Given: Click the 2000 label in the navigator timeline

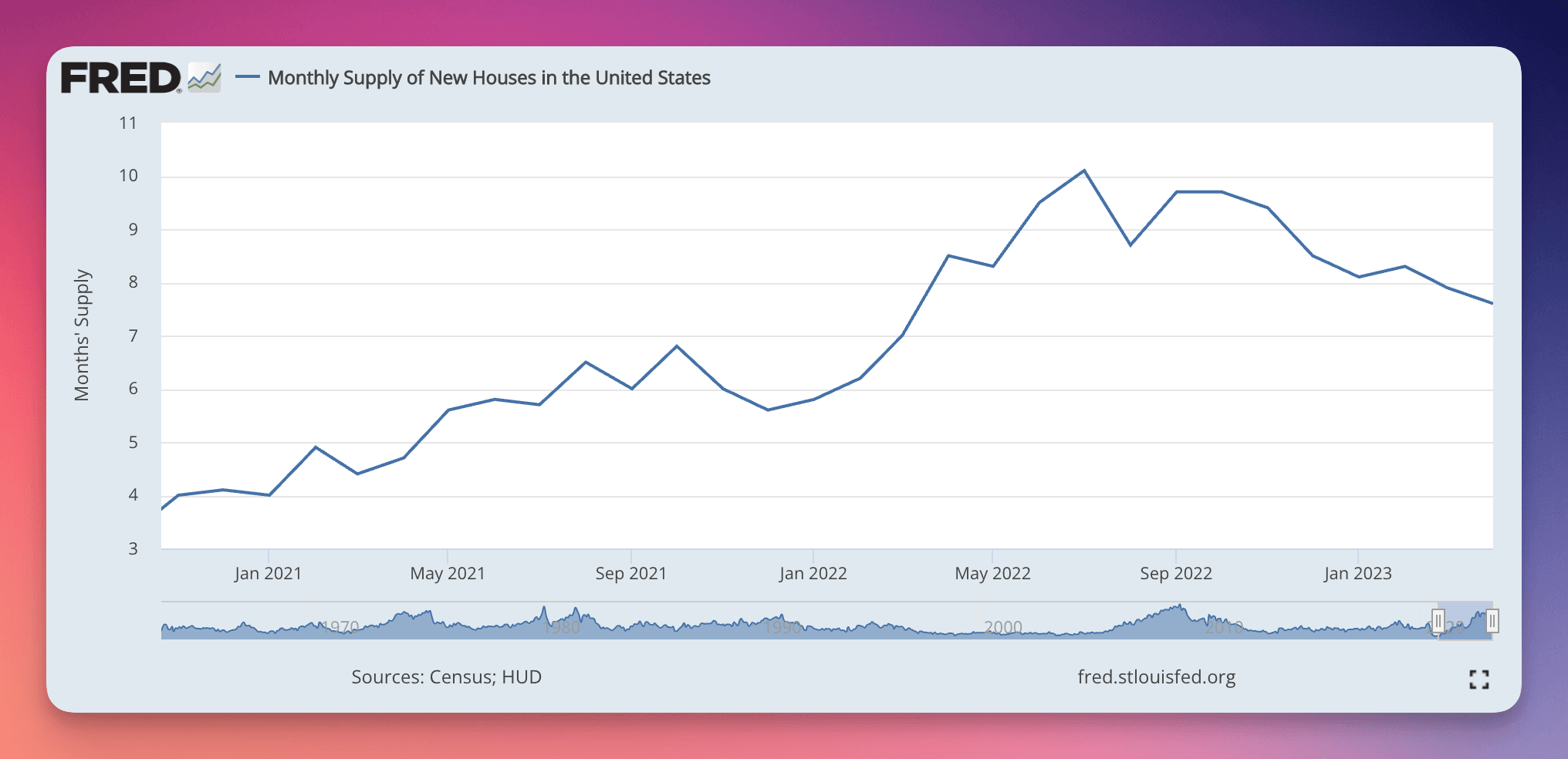Looking at the screenshot, I should pos(1002,628).
